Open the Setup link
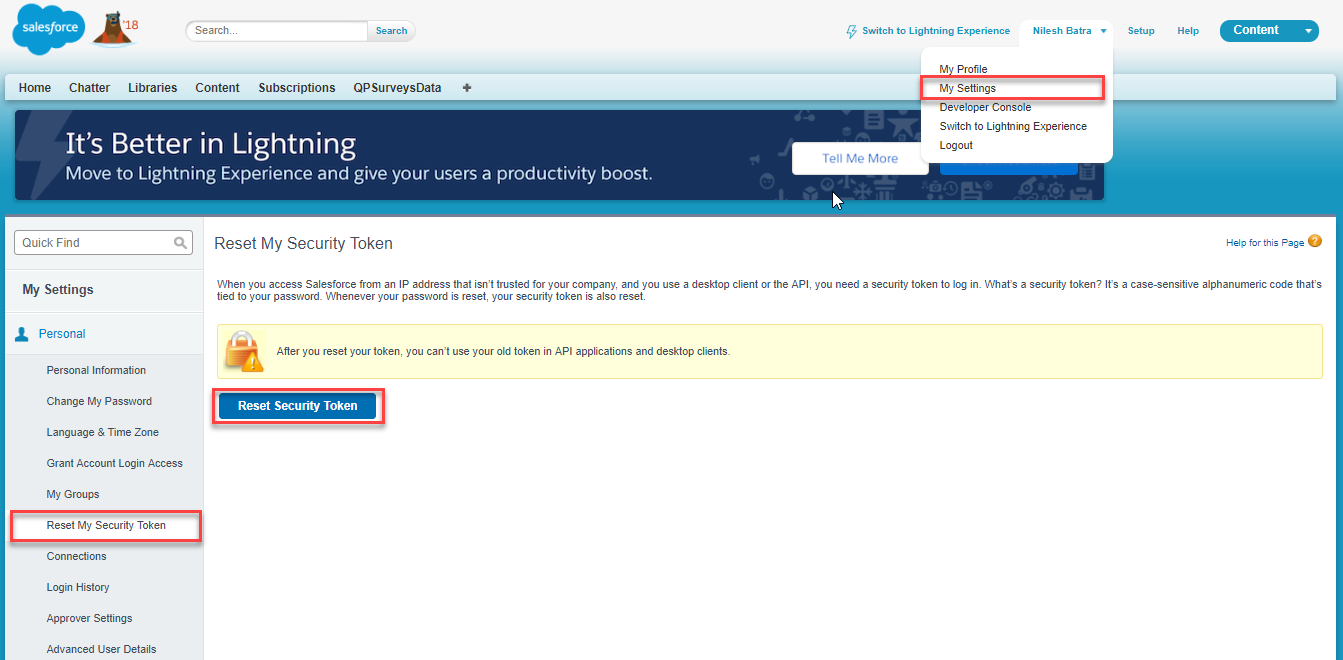This screenshot has width=1343, height=660. [1141, 31]
